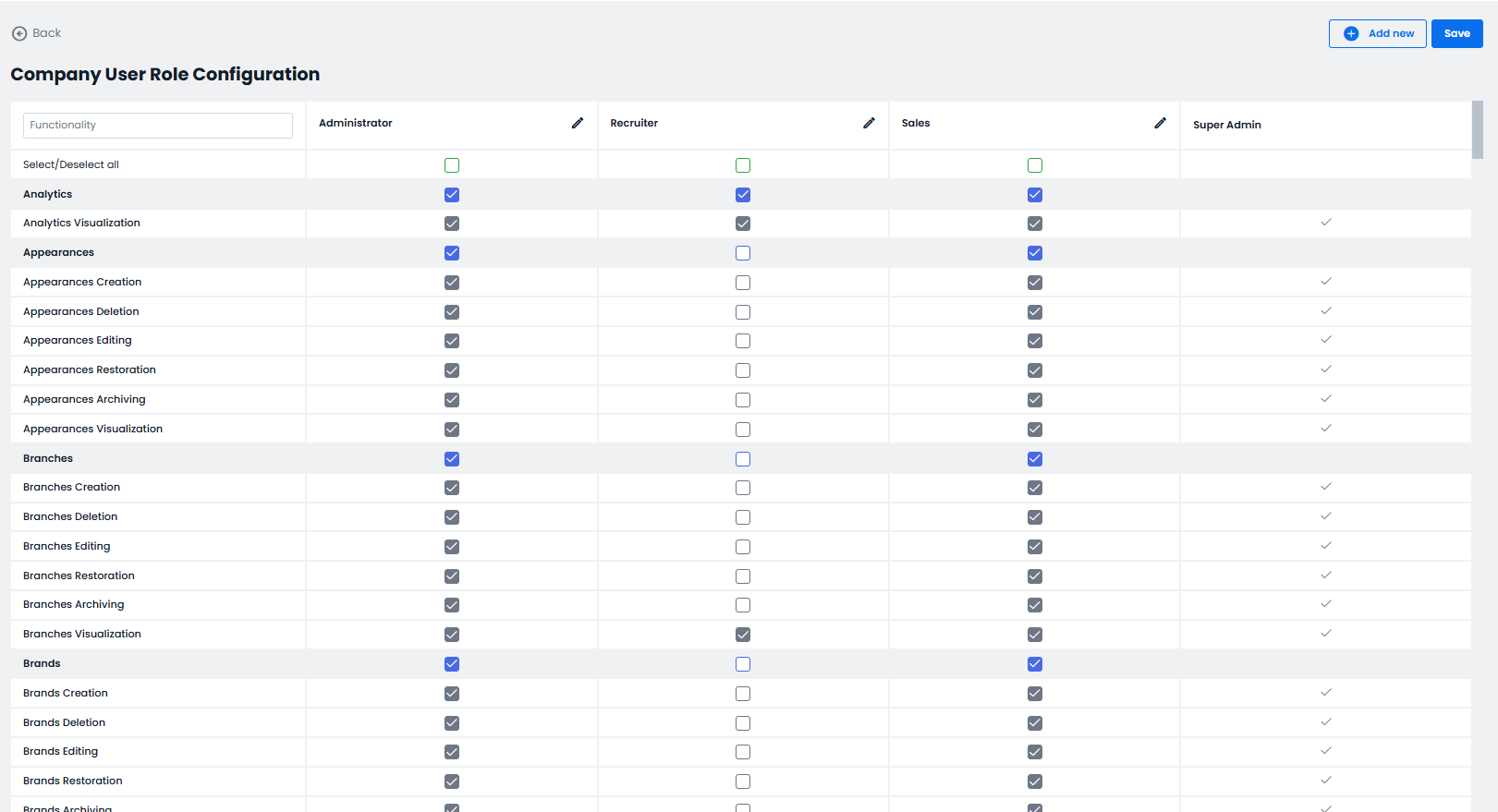Viewport: 1498px width, 812px height.
Task: Click the vertical scrollbar thumb
Action: (x=1478, y=129)
